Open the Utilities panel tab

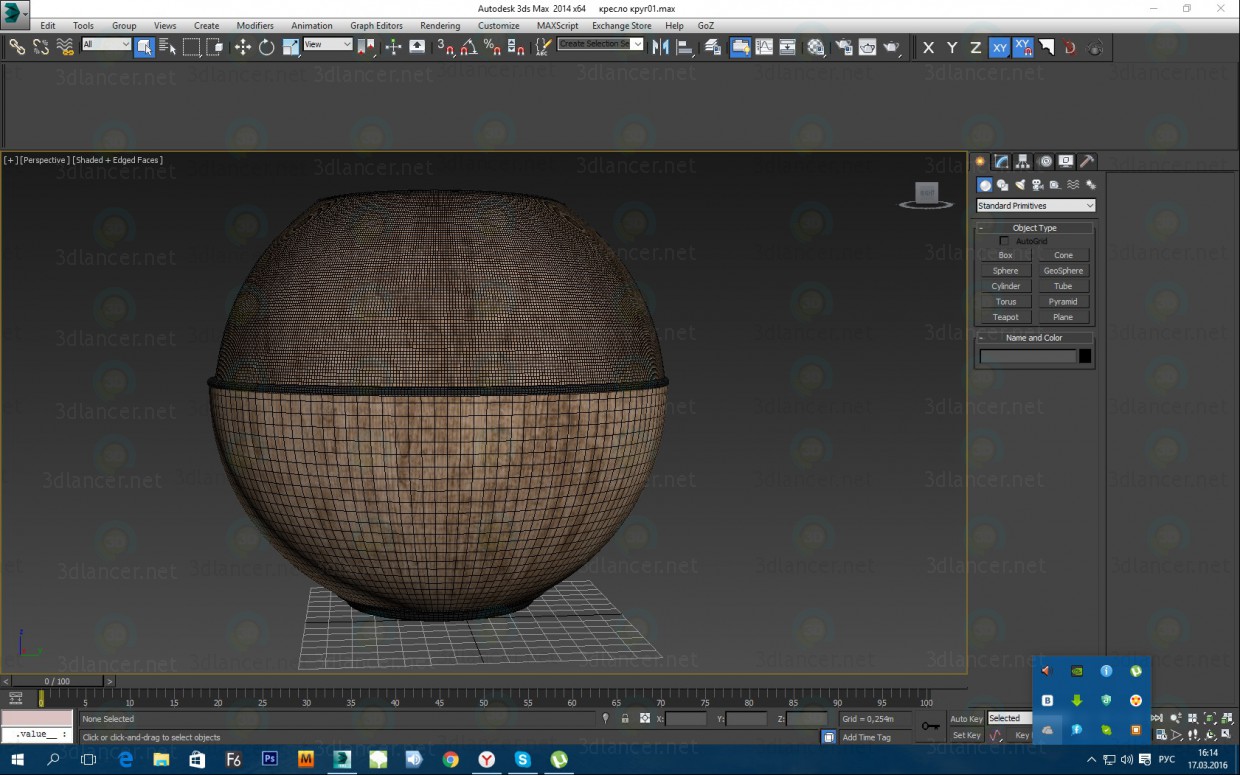point(1087,161)
